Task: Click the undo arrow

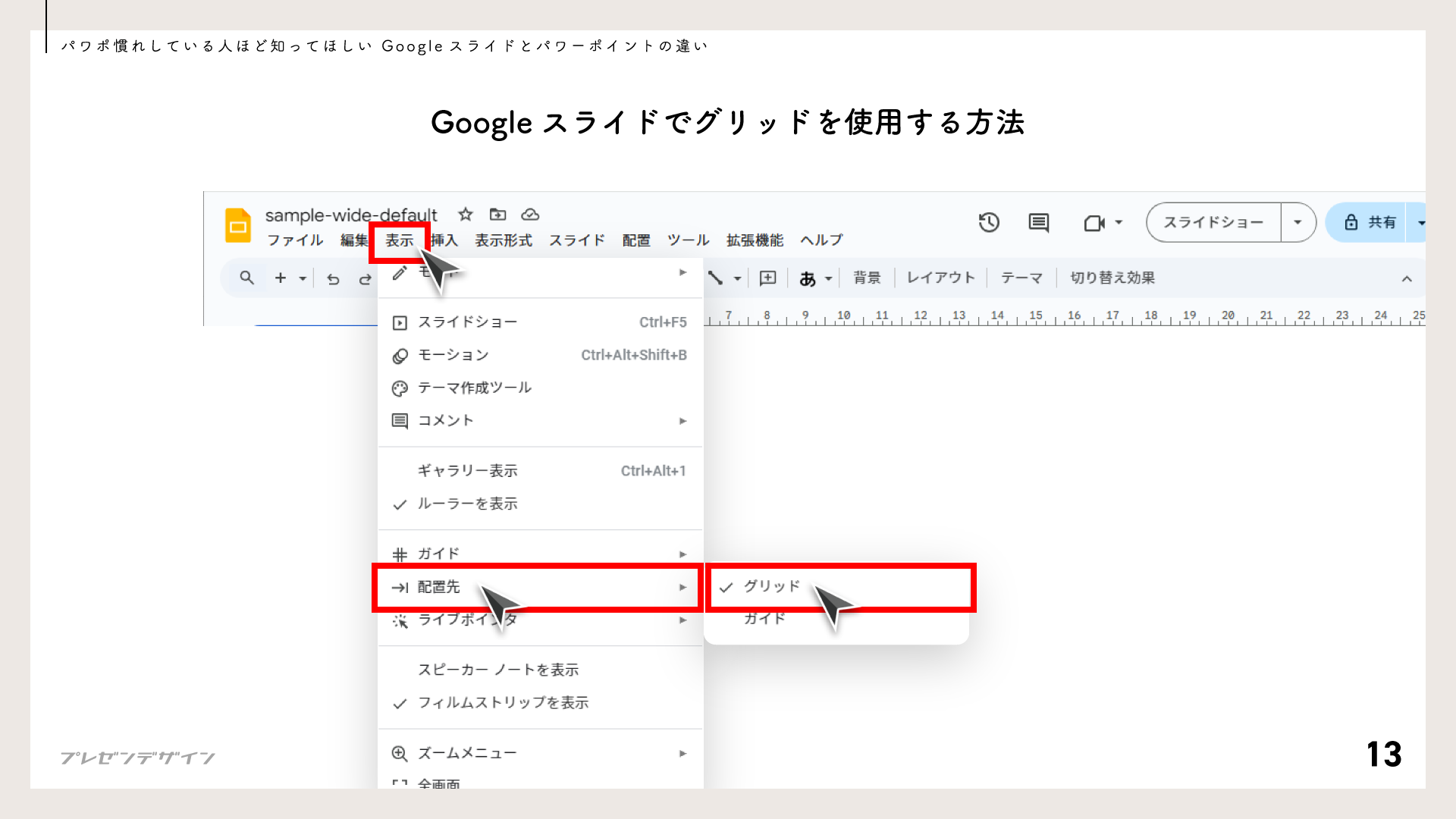Action: click(333, 278)
